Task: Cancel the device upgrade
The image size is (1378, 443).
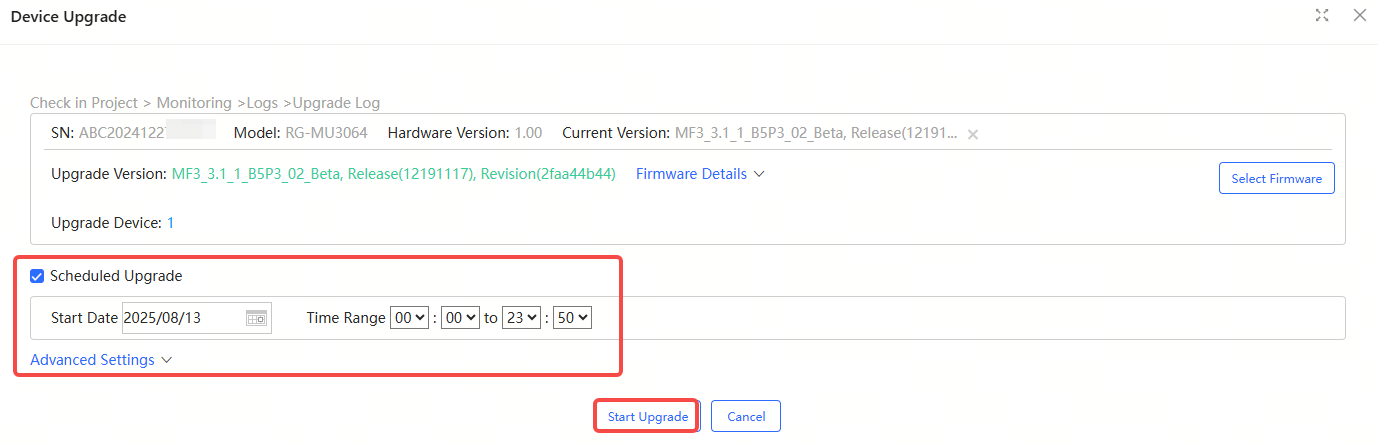Action: 745,416
